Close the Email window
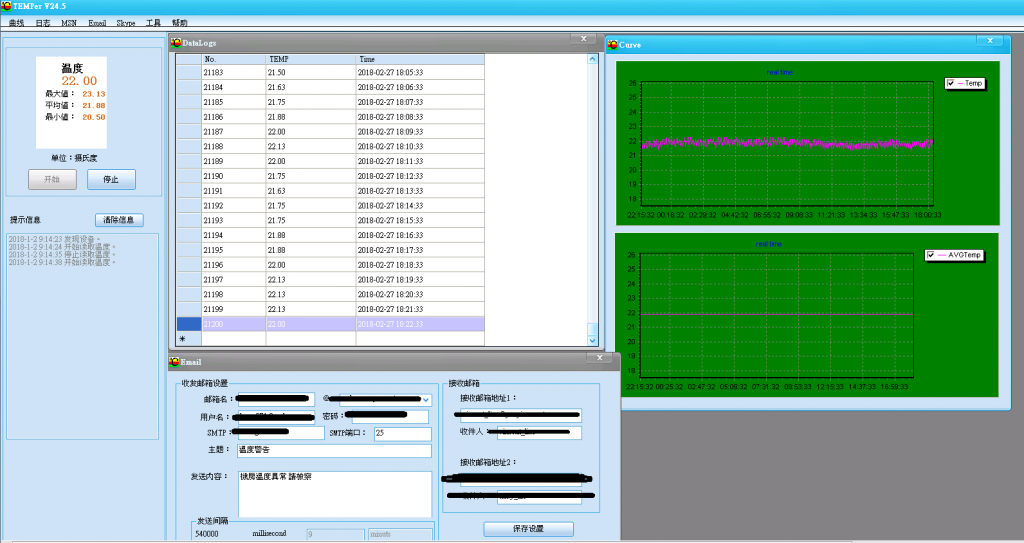 coord(599,357)
